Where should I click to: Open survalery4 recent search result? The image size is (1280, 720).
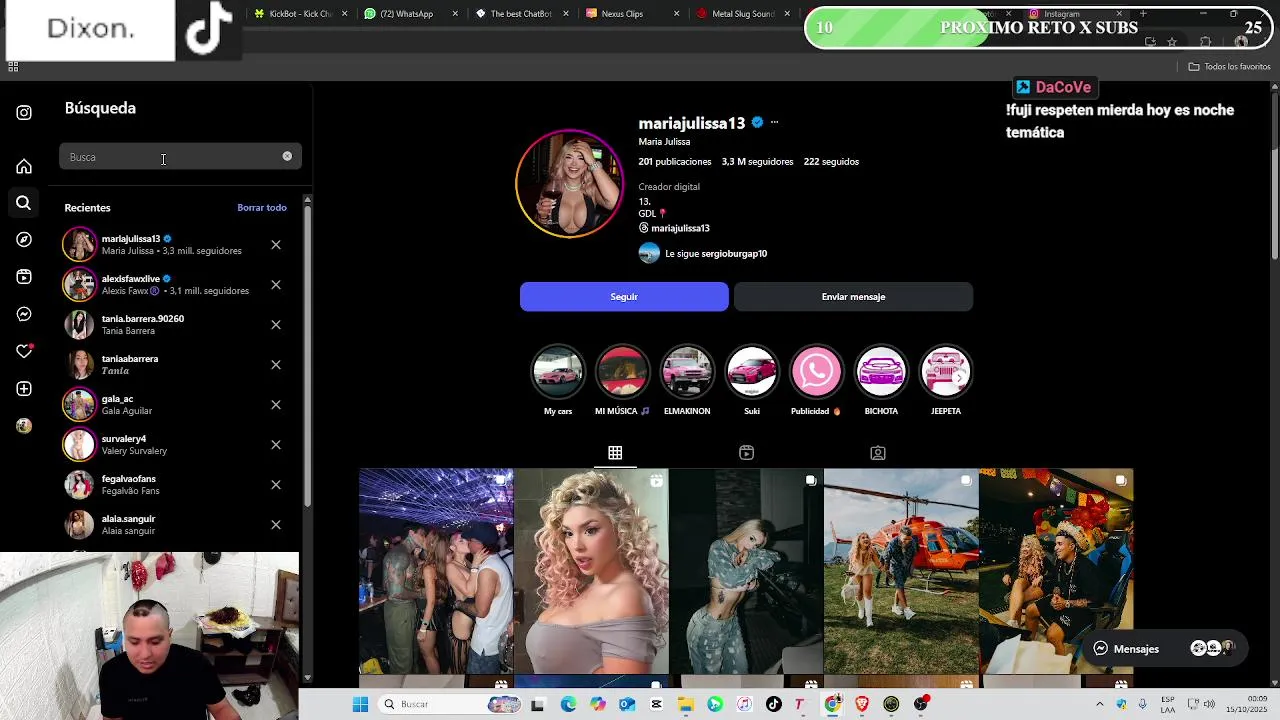[175, 445]
